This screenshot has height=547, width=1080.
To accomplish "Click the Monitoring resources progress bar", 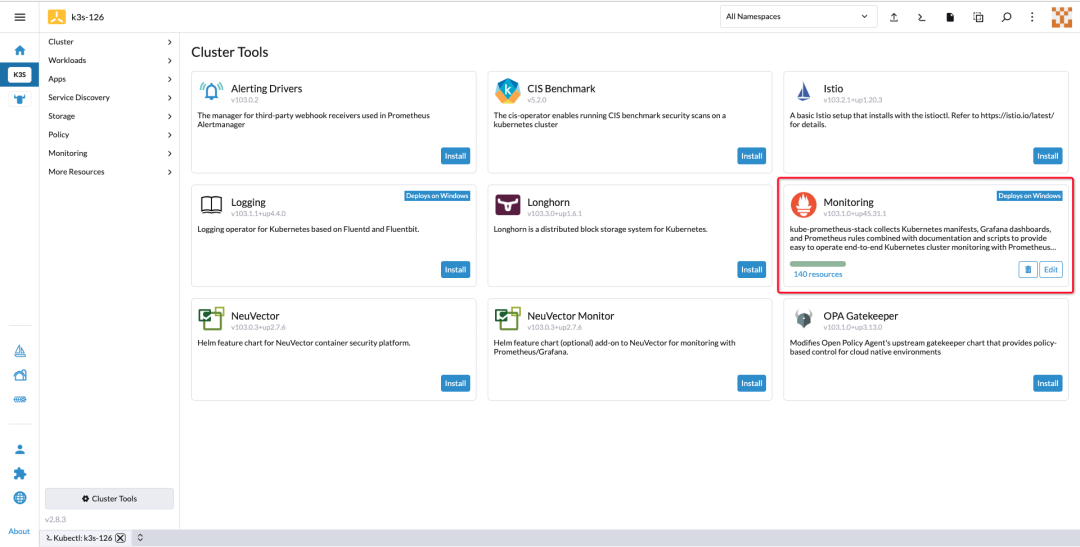I will [x=818, y=264].
